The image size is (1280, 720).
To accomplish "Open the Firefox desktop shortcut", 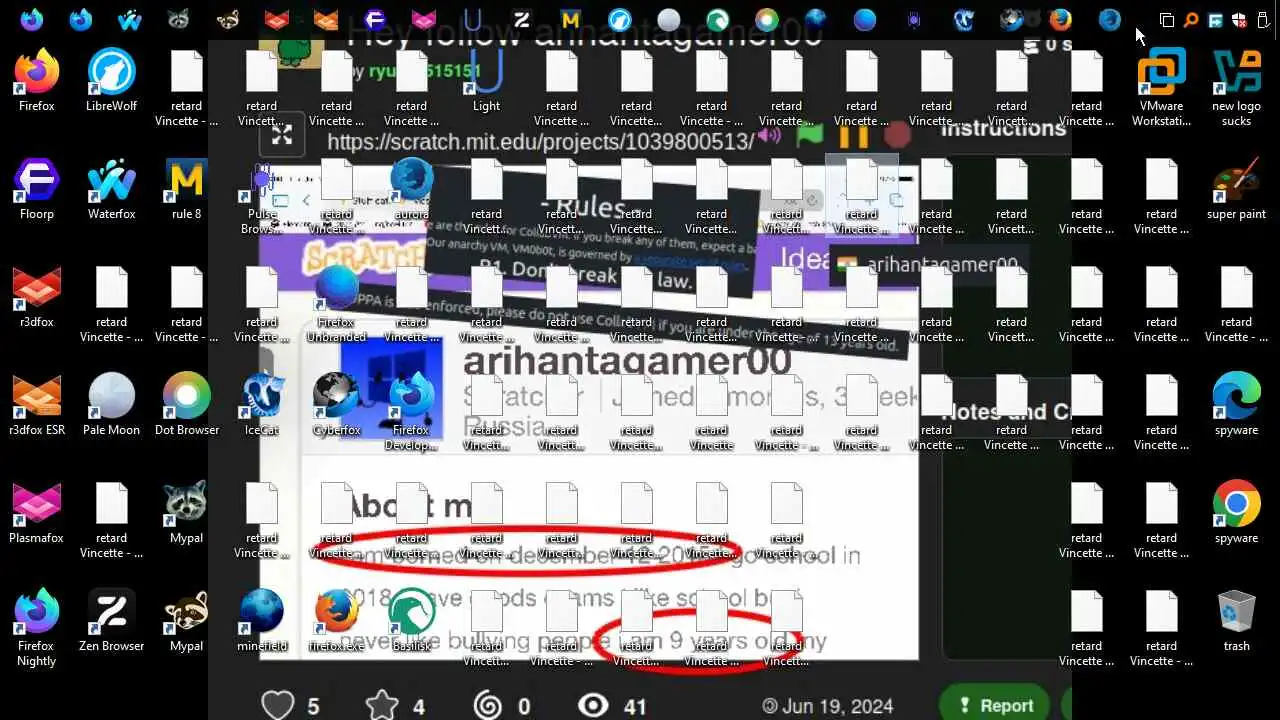I will click(36, 80).
